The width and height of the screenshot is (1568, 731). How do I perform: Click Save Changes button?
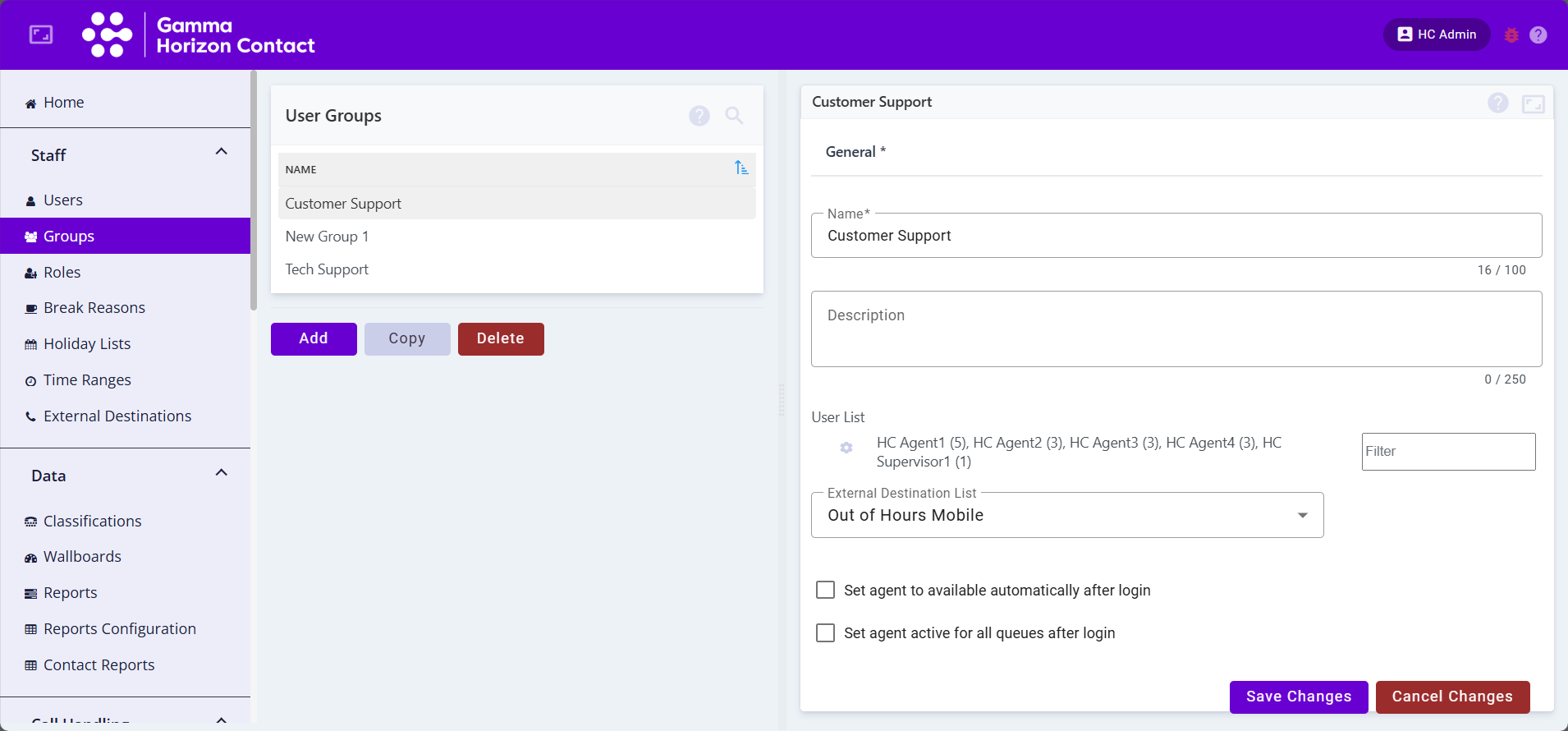coord(1299,697)
